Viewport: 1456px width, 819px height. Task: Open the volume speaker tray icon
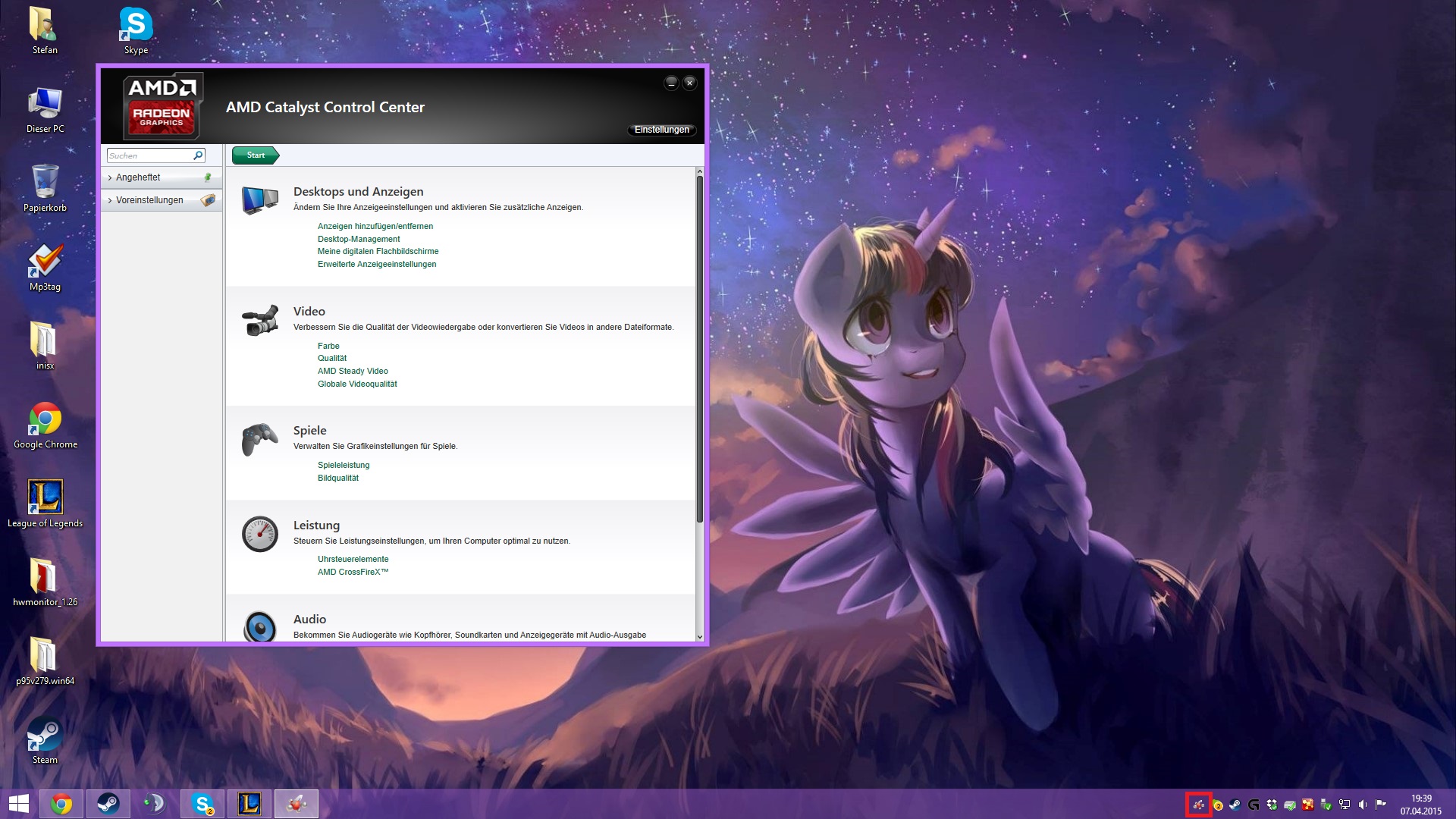pyautogui.click(x=1363, y=805)
